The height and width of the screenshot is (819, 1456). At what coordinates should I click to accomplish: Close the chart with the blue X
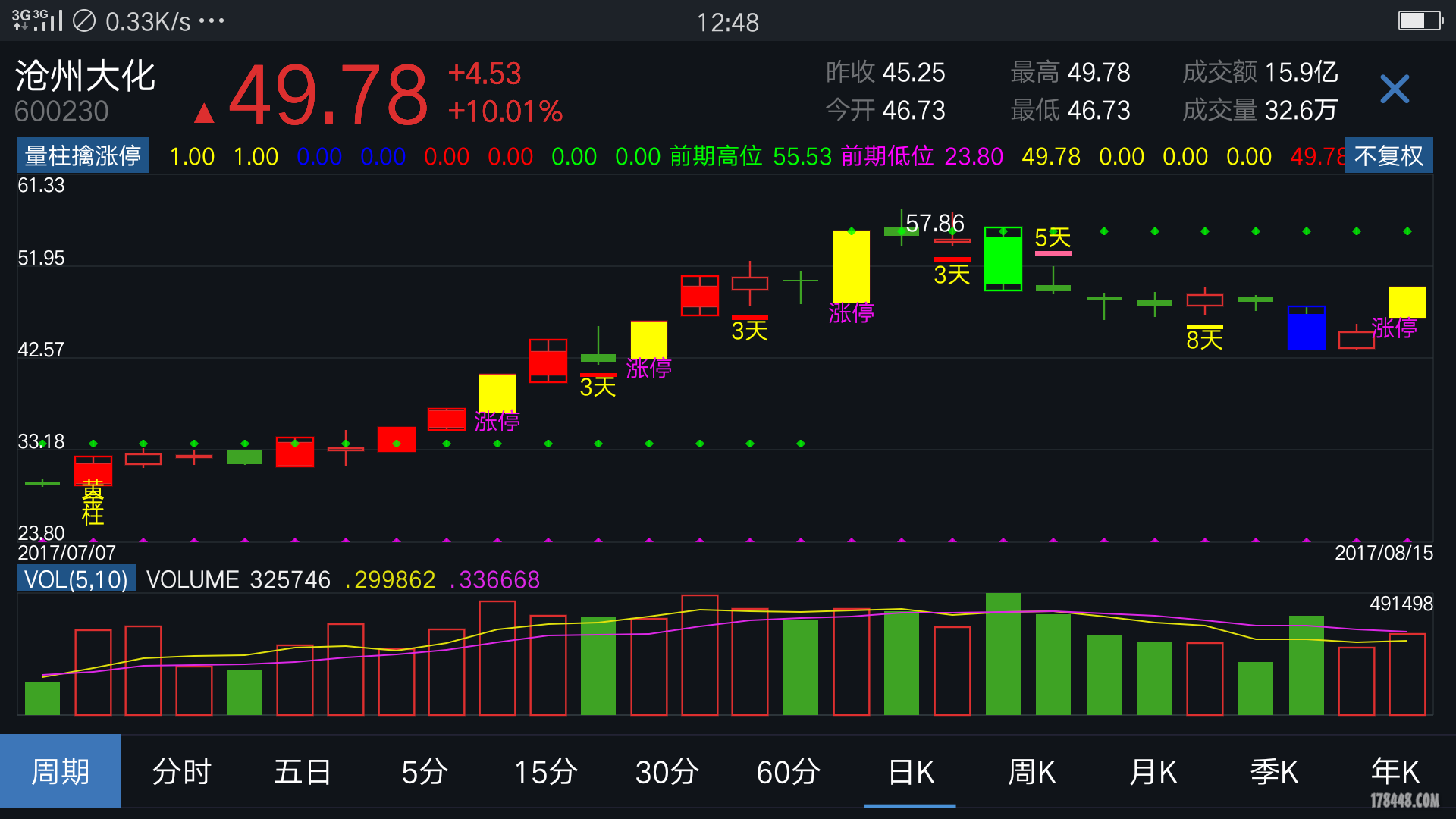coord(1395,89)
